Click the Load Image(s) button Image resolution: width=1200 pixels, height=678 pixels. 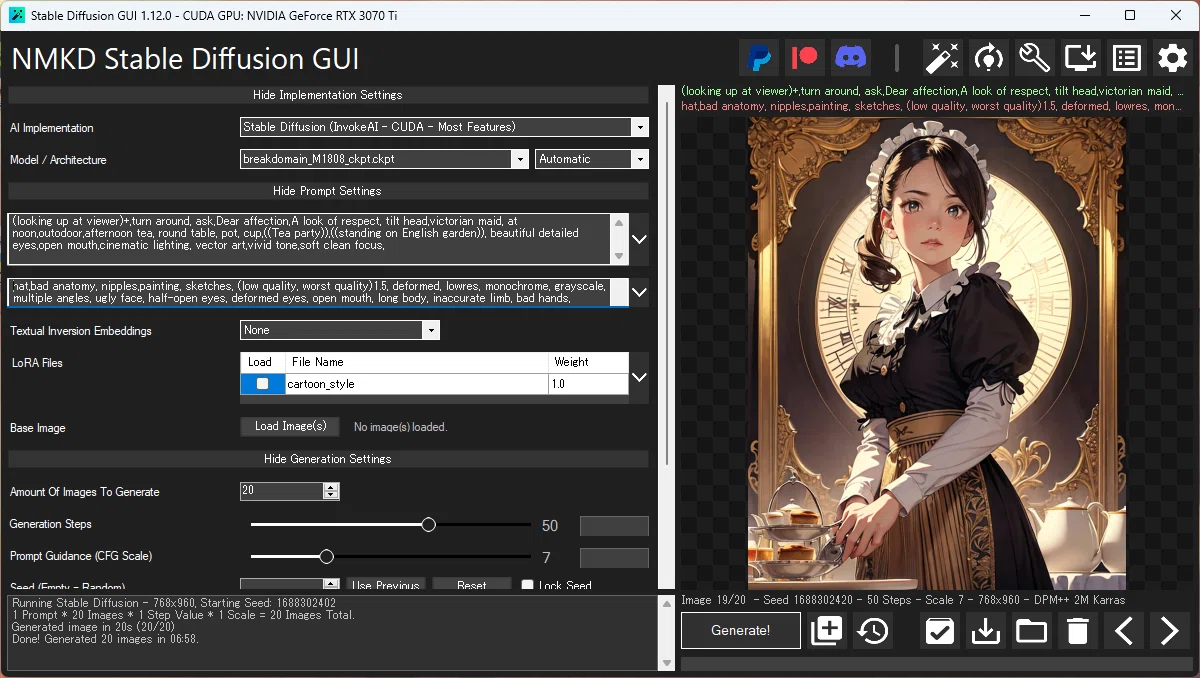(x=290, y=427)
